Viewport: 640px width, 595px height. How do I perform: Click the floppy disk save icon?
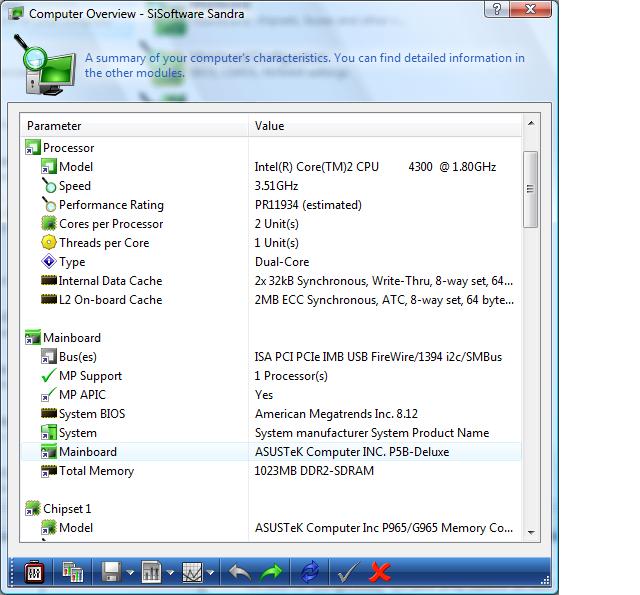(x=111, y=572)
